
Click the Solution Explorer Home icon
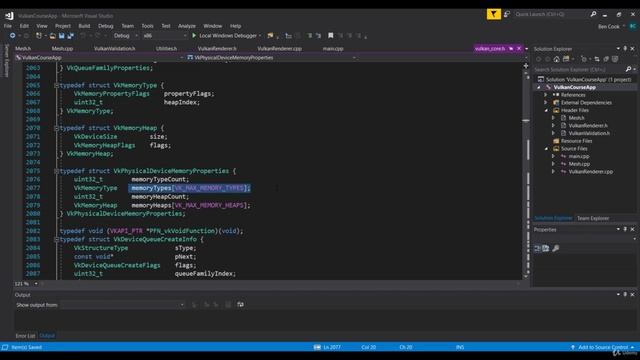click(556, 59)
